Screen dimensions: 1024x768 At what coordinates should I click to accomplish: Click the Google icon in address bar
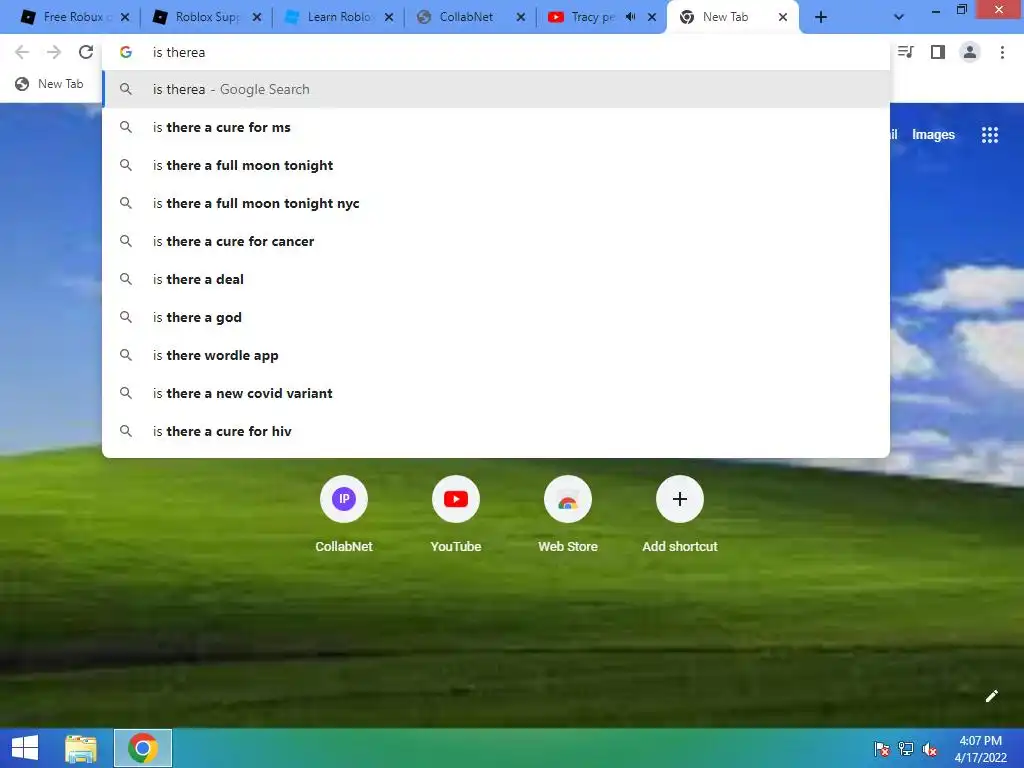(x=126, y=52)
